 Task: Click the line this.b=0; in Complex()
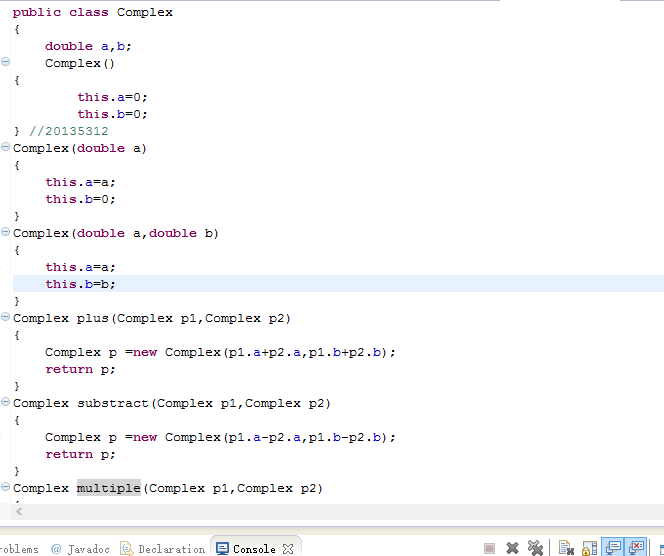coord(112,114)
